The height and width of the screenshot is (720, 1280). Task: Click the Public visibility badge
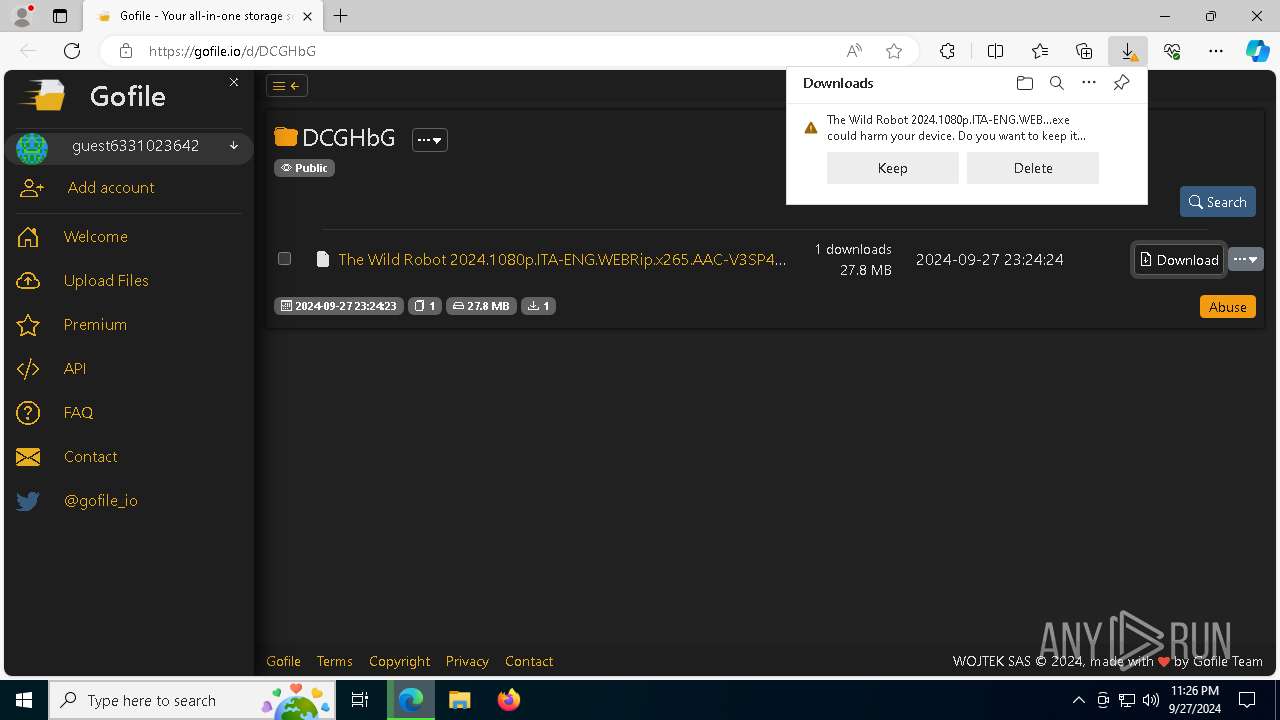pyautogui.click(x=304, y=168)
